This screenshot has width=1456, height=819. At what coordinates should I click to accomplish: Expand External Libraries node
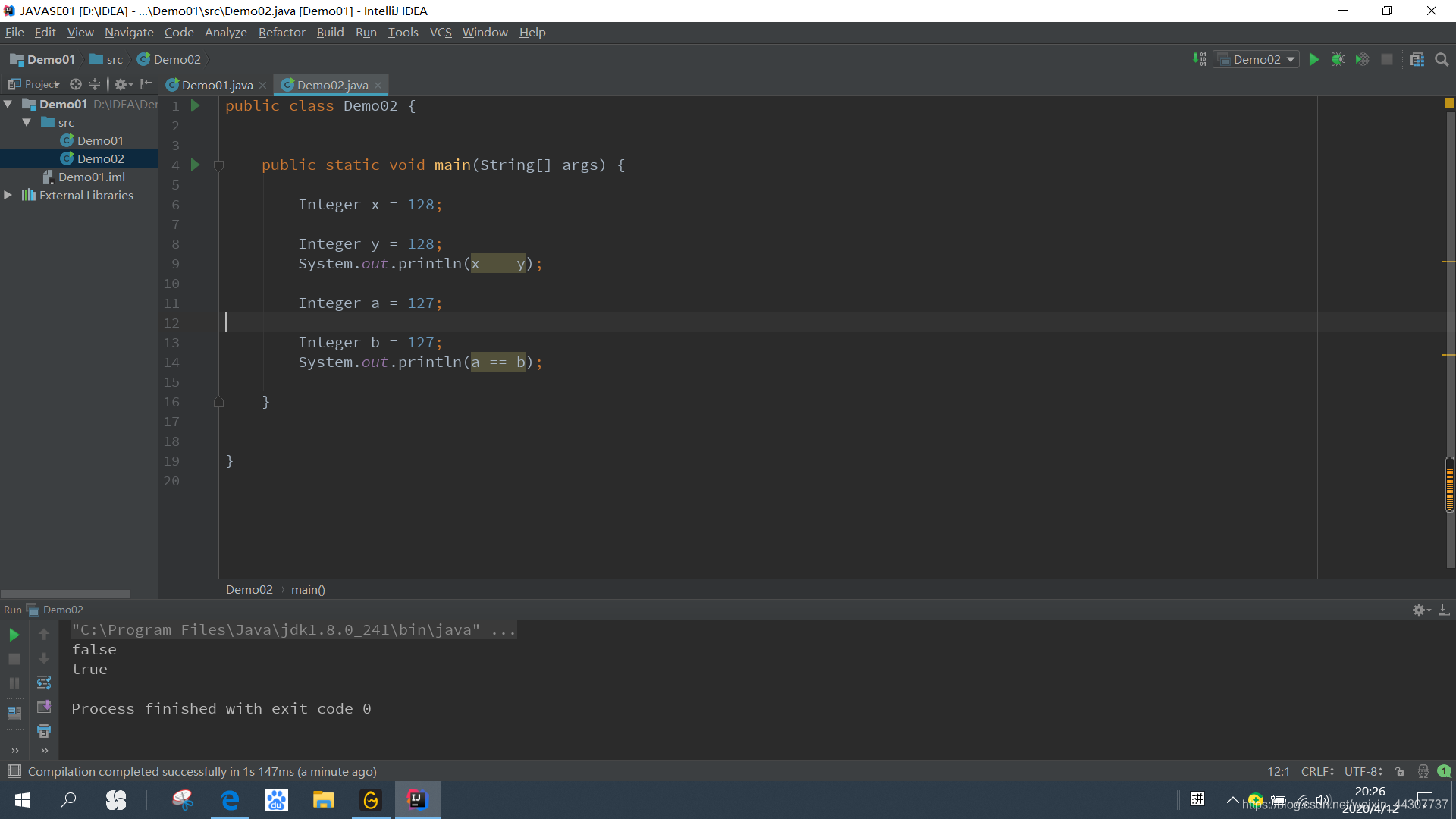(x=8, y=195)
